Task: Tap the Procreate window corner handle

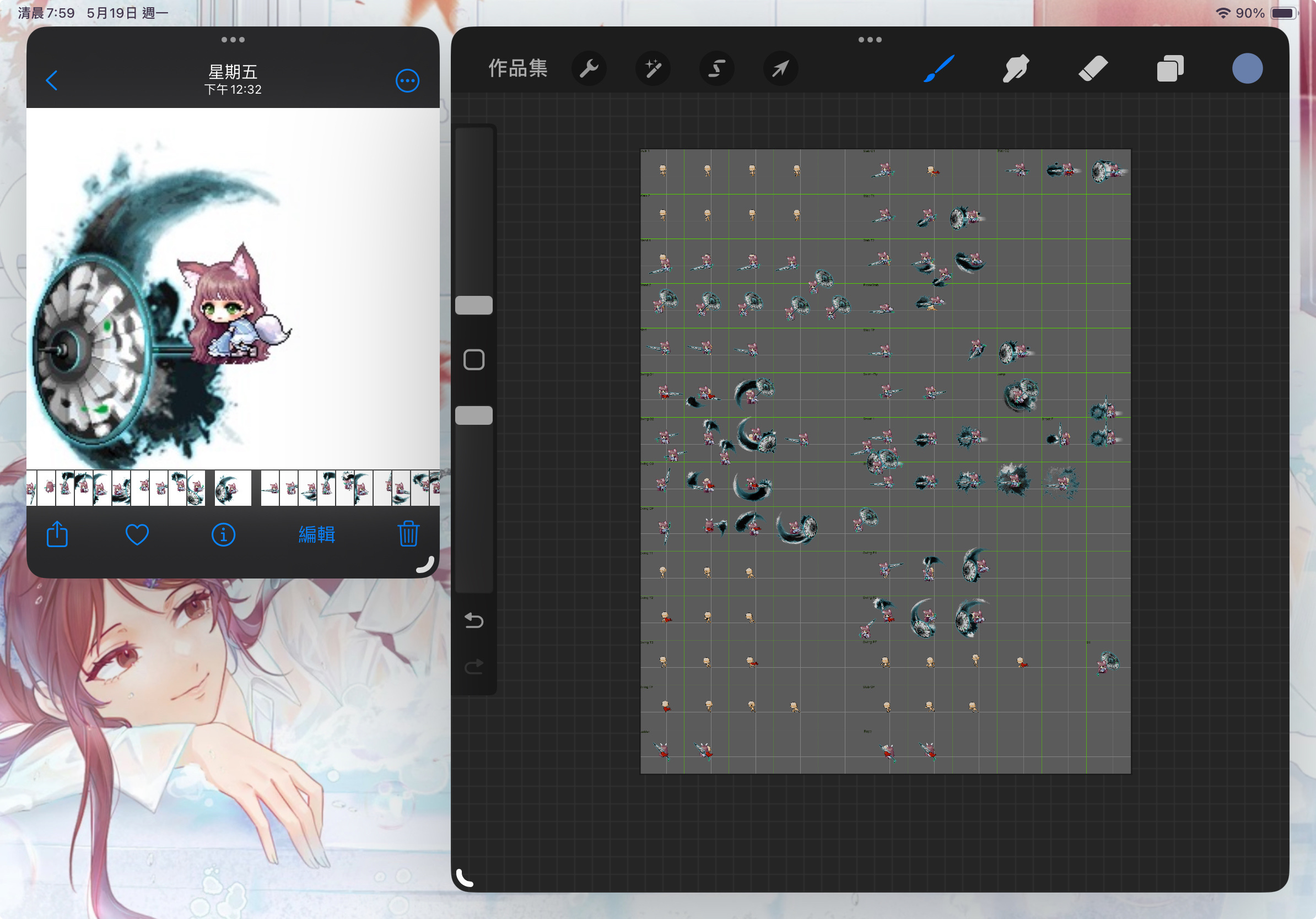Action: tap(464, 878)
